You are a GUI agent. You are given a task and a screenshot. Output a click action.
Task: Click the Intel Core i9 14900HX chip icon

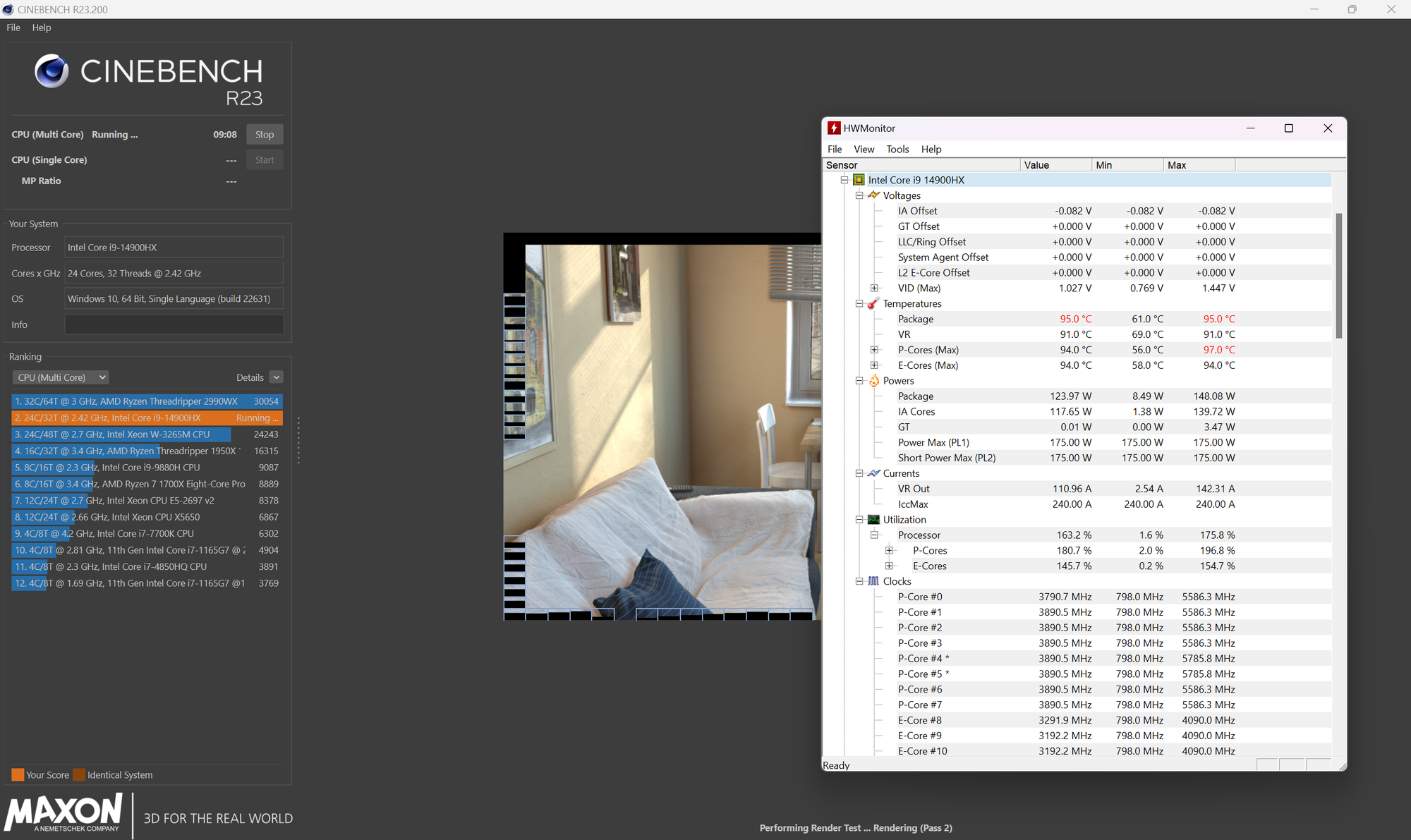(x=859, y=180)
